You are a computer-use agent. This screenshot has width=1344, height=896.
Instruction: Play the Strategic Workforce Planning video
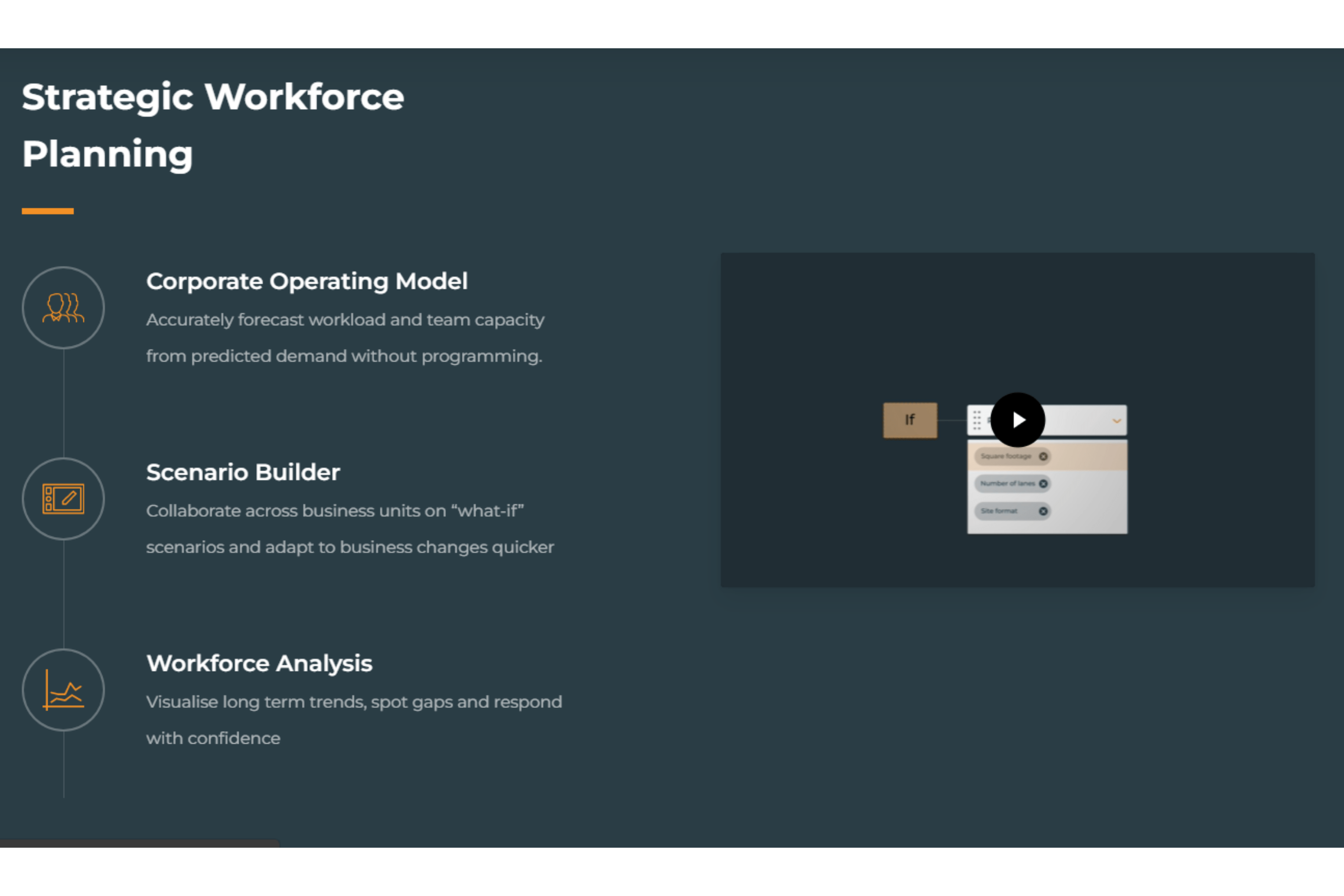1018,420
